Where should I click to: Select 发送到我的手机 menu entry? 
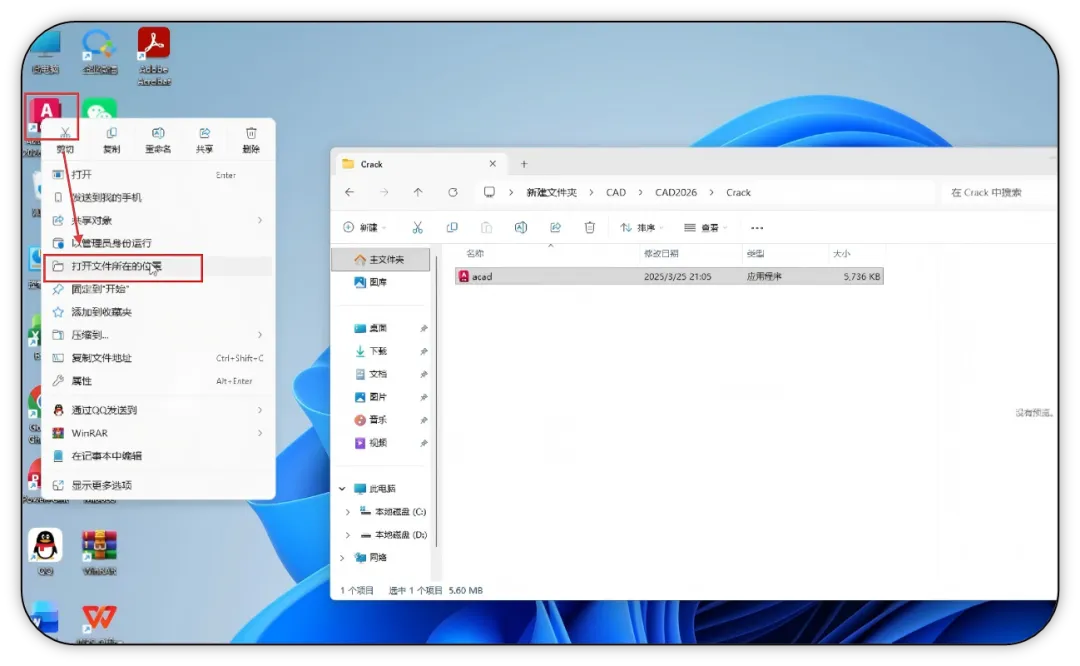pos(158,198)
